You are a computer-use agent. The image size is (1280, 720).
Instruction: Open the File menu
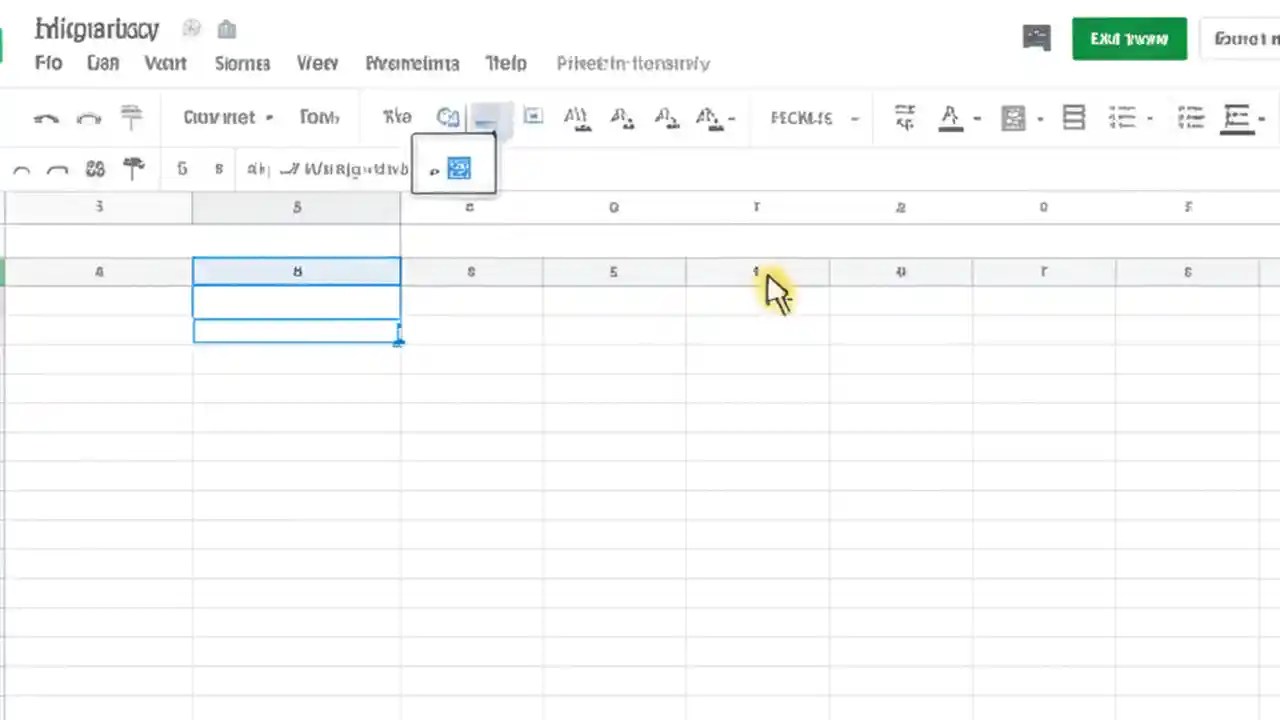(x=48, y=63)
